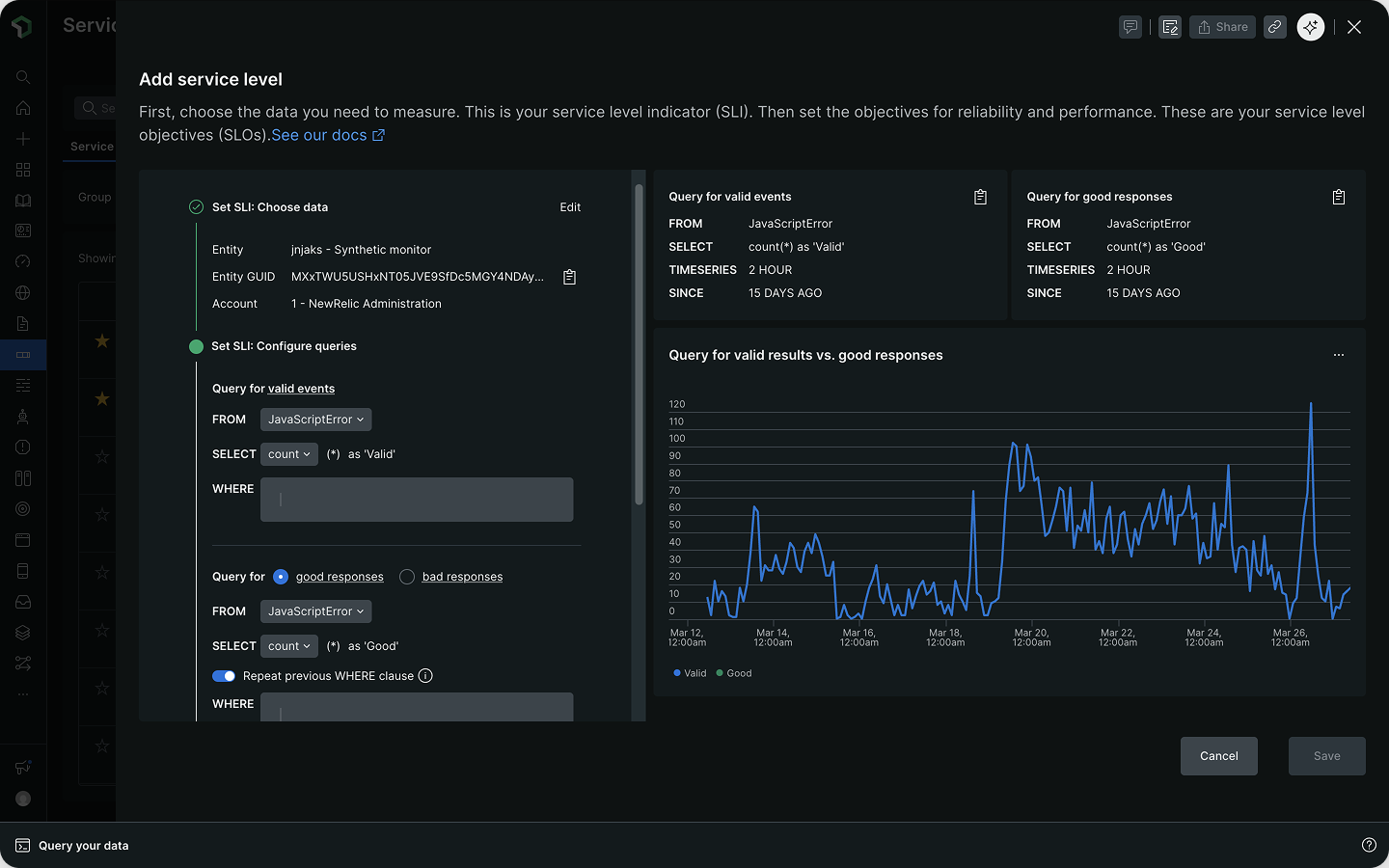Open FROM dropdown in good responses query
The width and height of the screenshot is (1389, 868).
(x=315, y=611)
